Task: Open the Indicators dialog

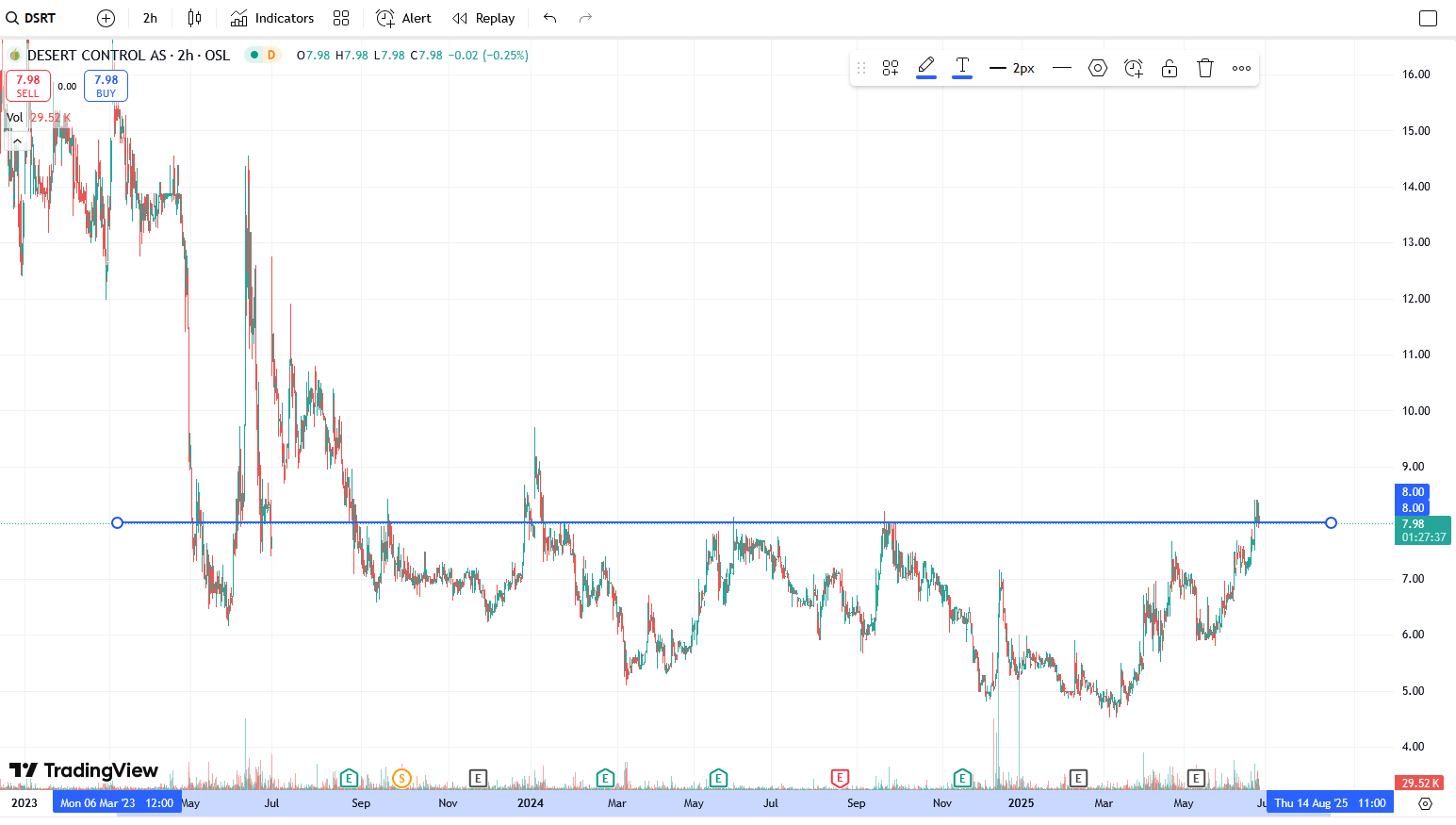Action: coord(272,18)
